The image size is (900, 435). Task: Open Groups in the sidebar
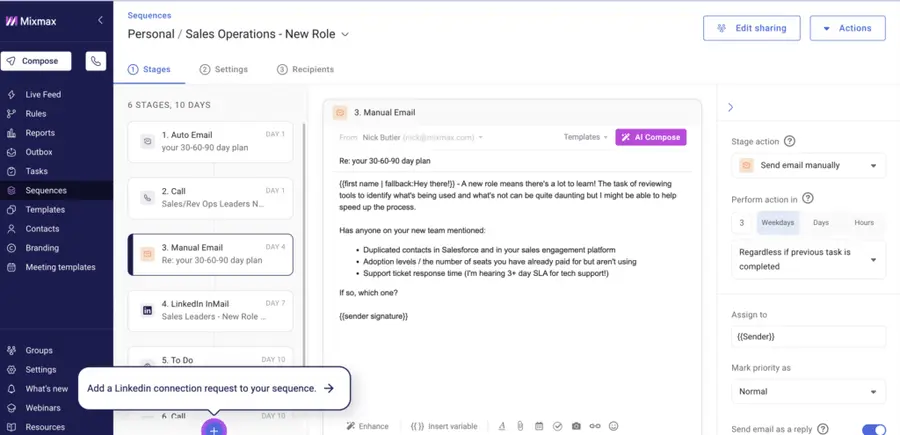38,350
